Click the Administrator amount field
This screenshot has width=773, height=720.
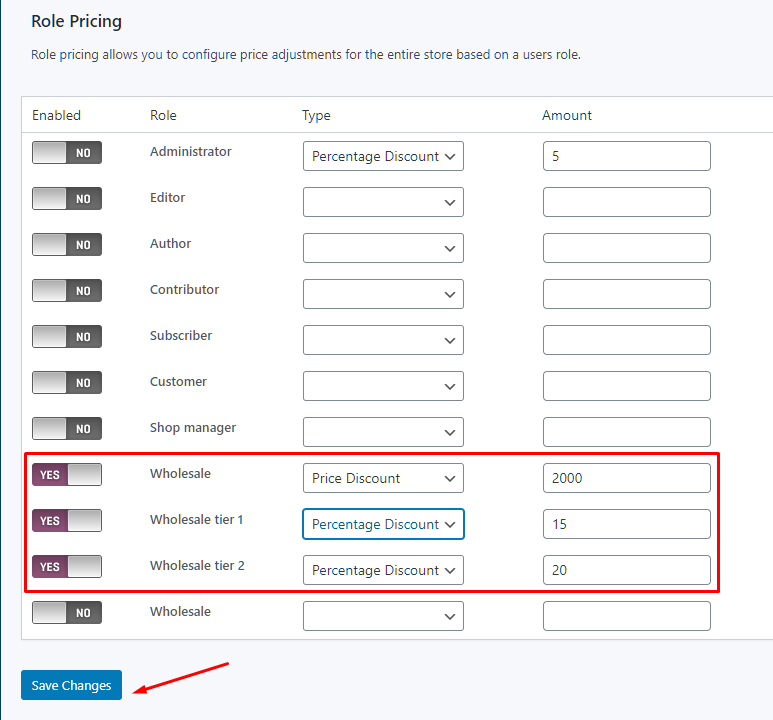(x=626, y=156)
